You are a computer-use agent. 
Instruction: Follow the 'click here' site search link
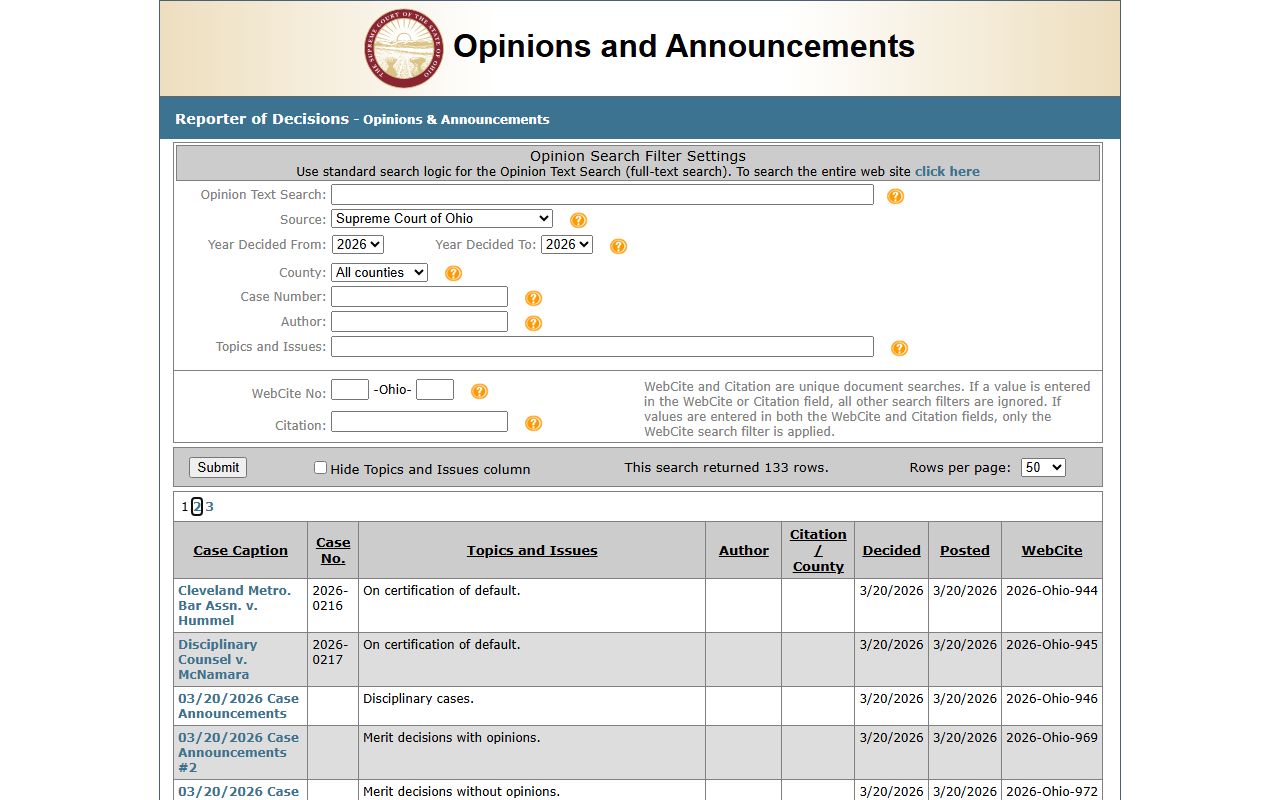click(947, 171)
